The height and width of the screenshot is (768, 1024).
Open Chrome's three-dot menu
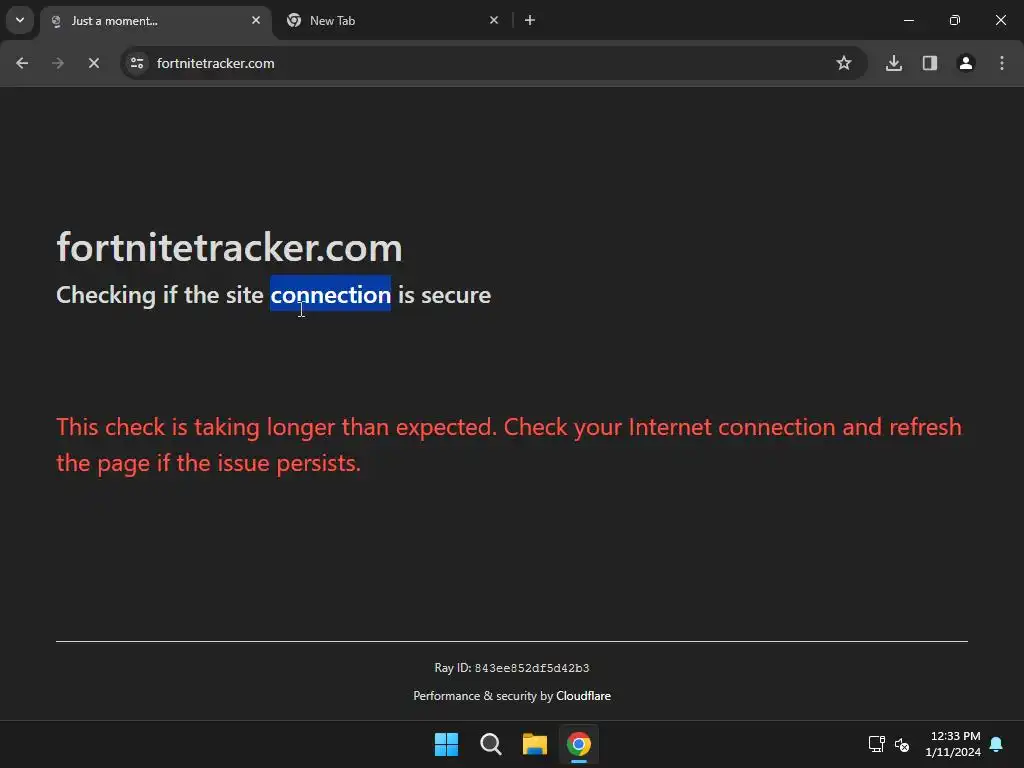click(x=1002, y=63)
